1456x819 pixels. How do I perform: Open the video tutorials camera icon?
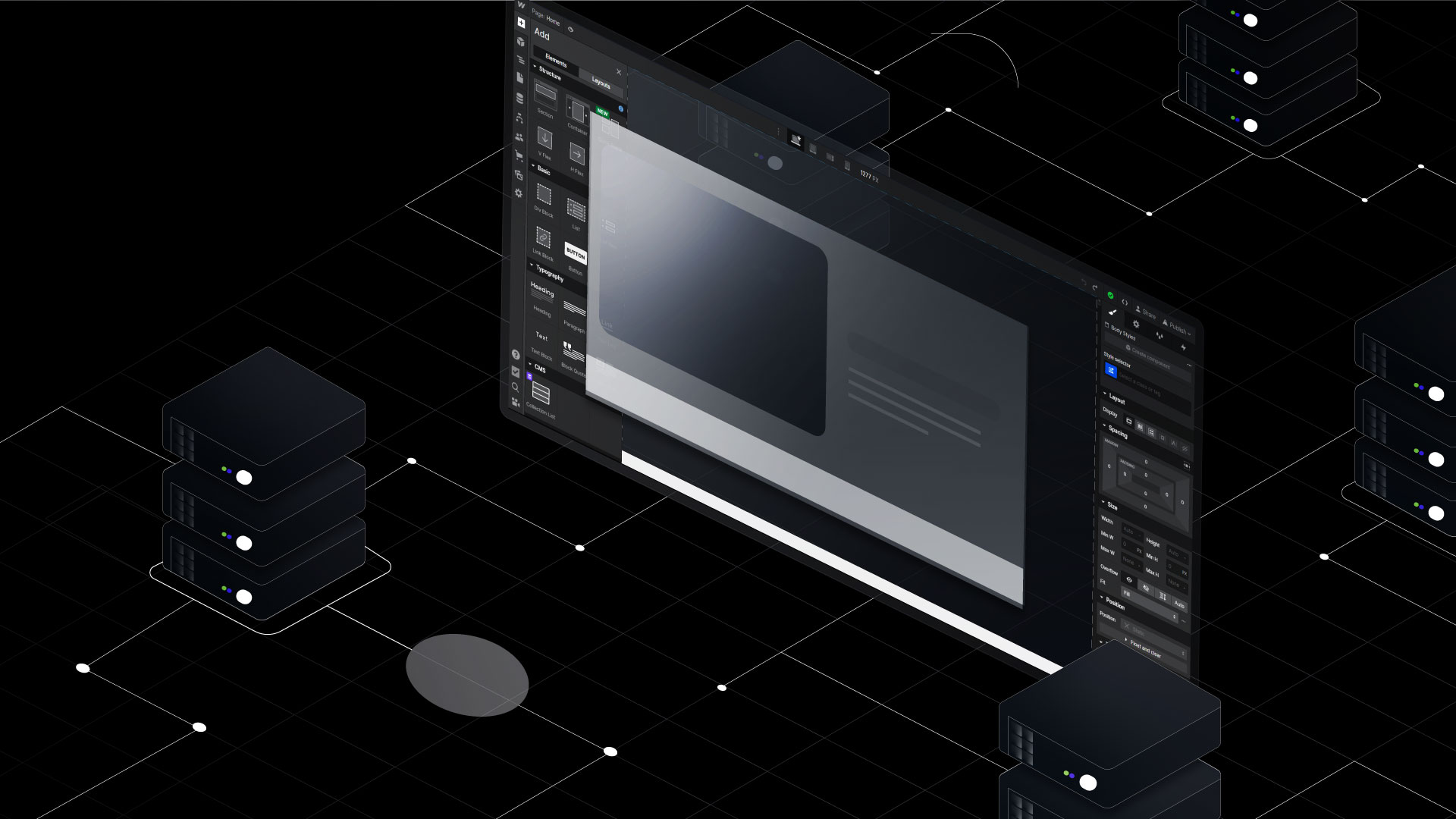click(x=516, y=402)
